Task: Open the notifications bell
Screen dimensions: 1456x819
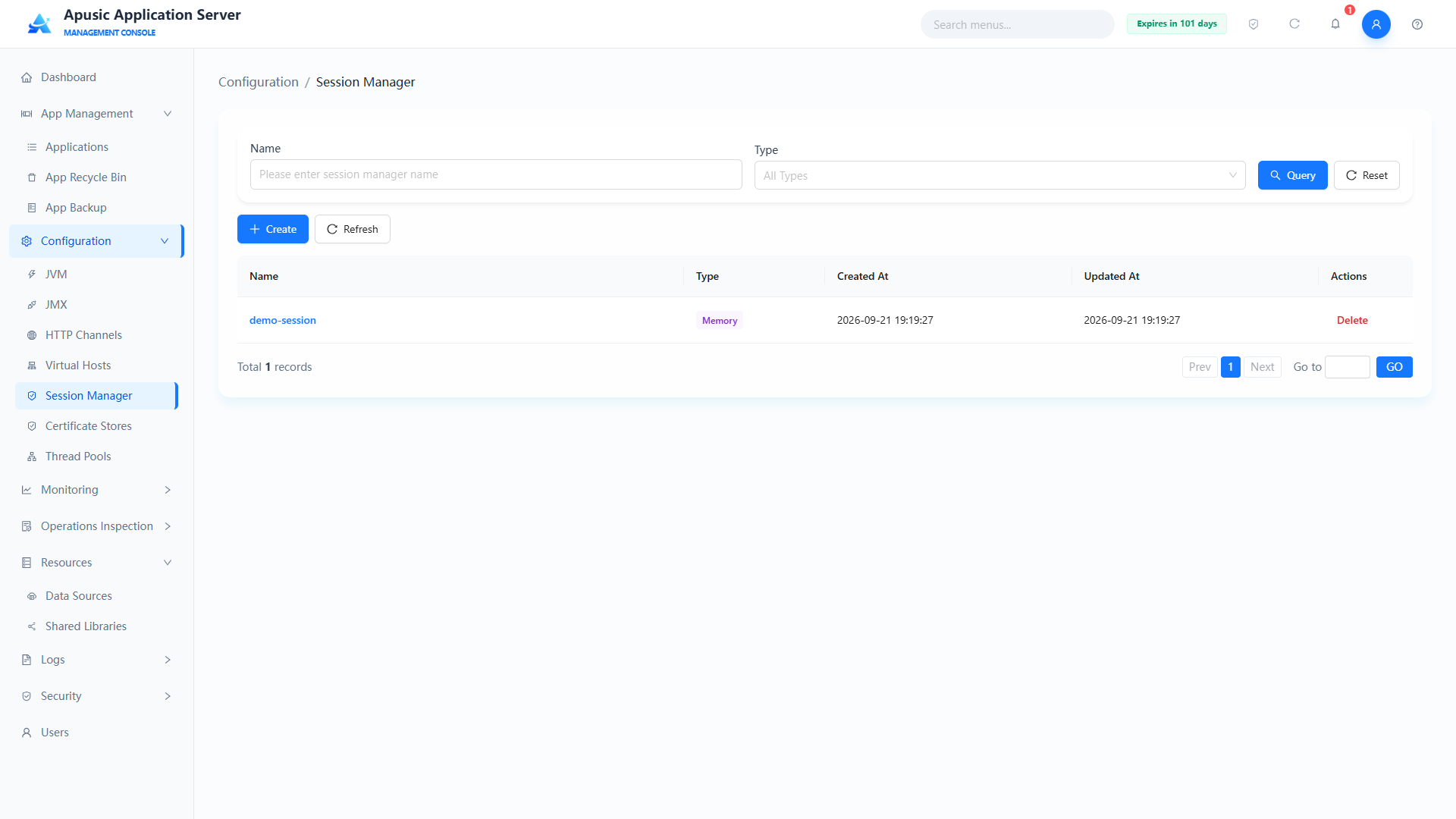Action: (x=1335, y=24)
